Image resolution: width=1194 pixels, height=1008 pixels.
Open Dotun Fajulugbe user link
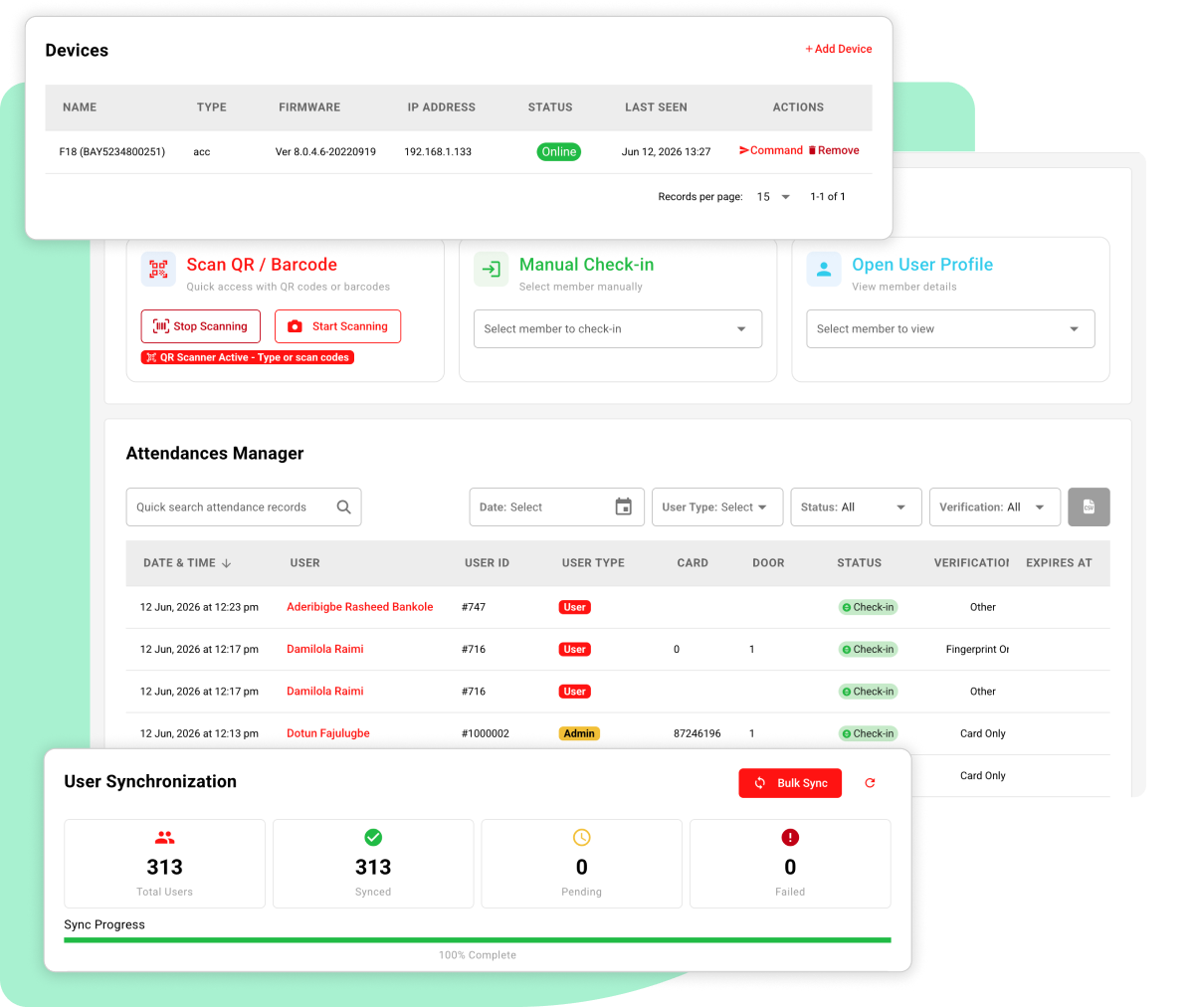point(328,733)
